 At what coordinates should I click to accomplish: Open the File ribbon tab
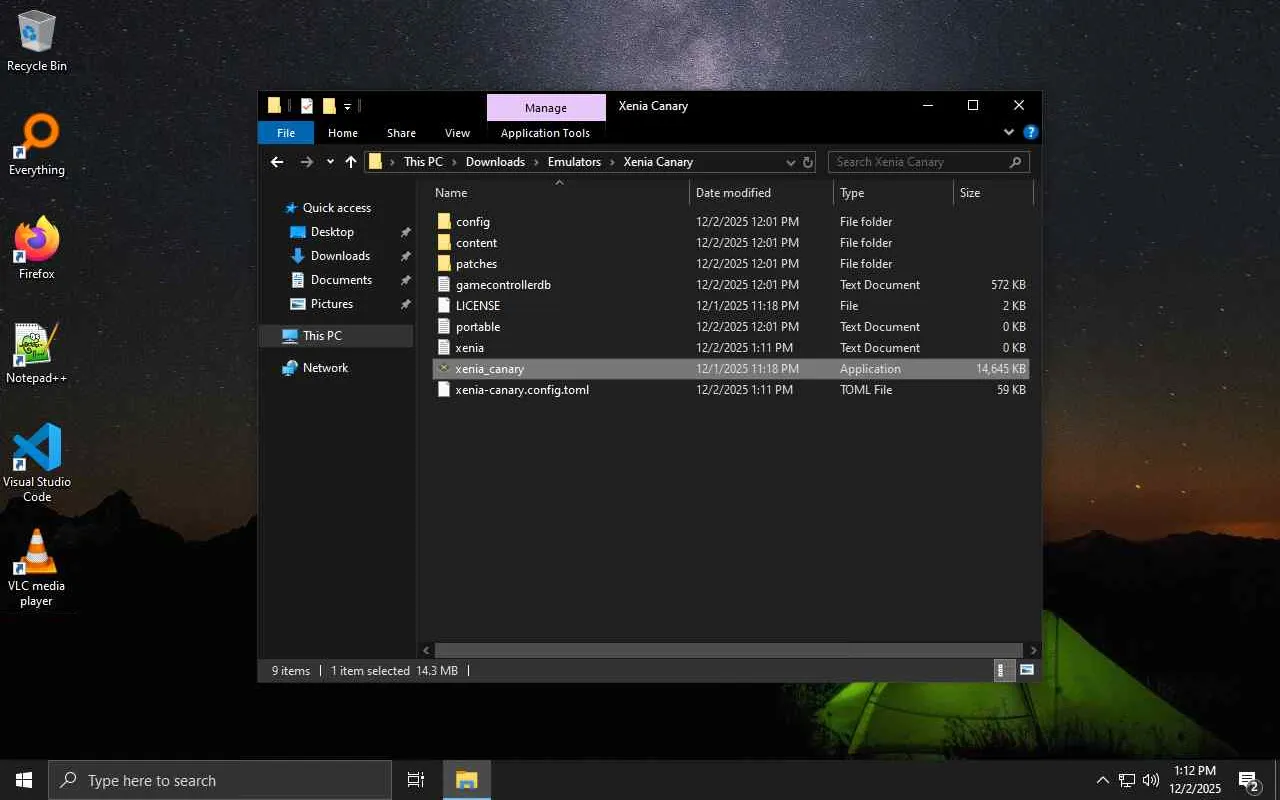click(286, 133)
